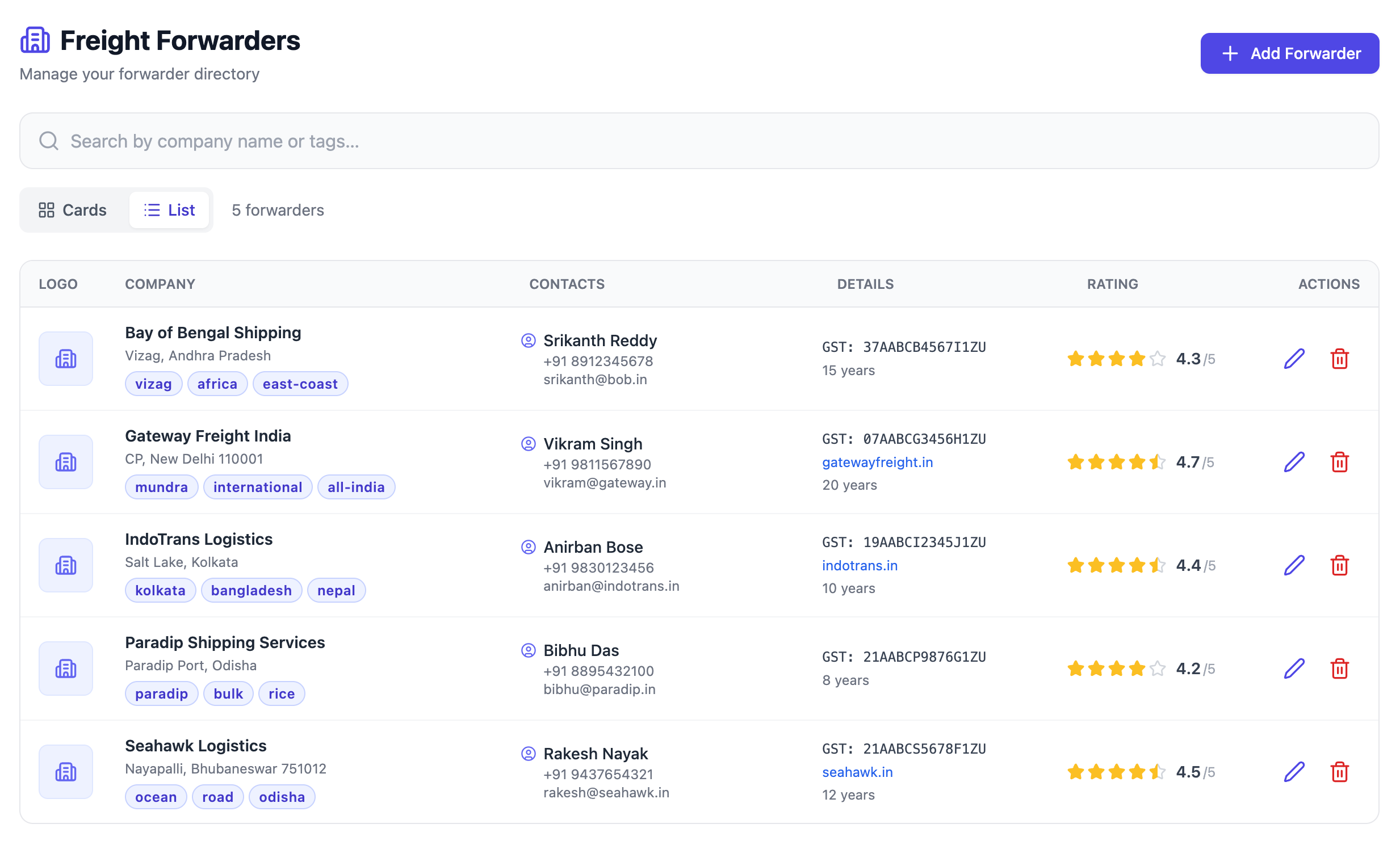Click the contact icon next to Bibhu Das
1400x845 pixels.
[x=529, y=651]
